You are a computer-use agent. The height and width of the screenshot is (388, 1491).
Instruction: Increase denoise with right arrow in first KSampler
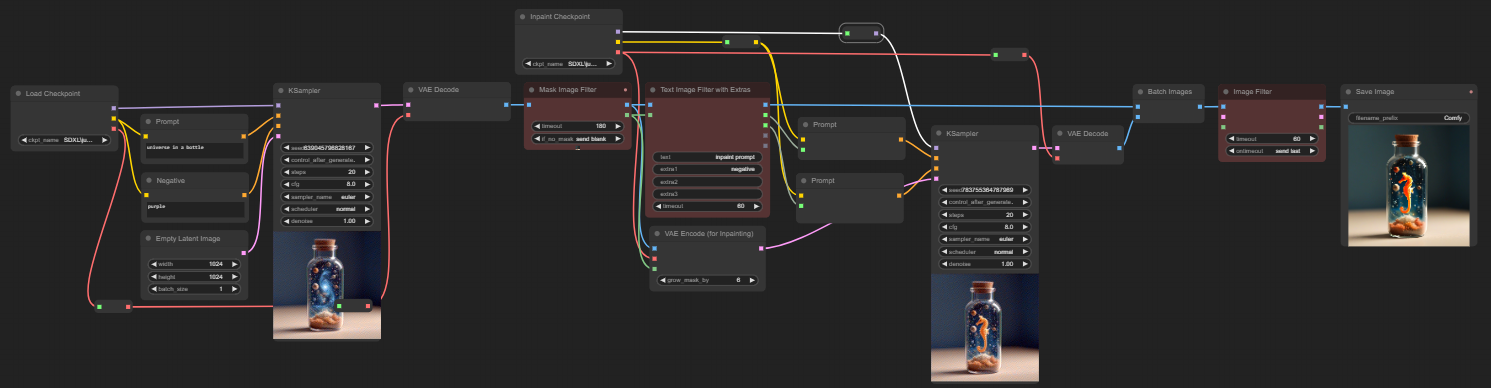367,221
